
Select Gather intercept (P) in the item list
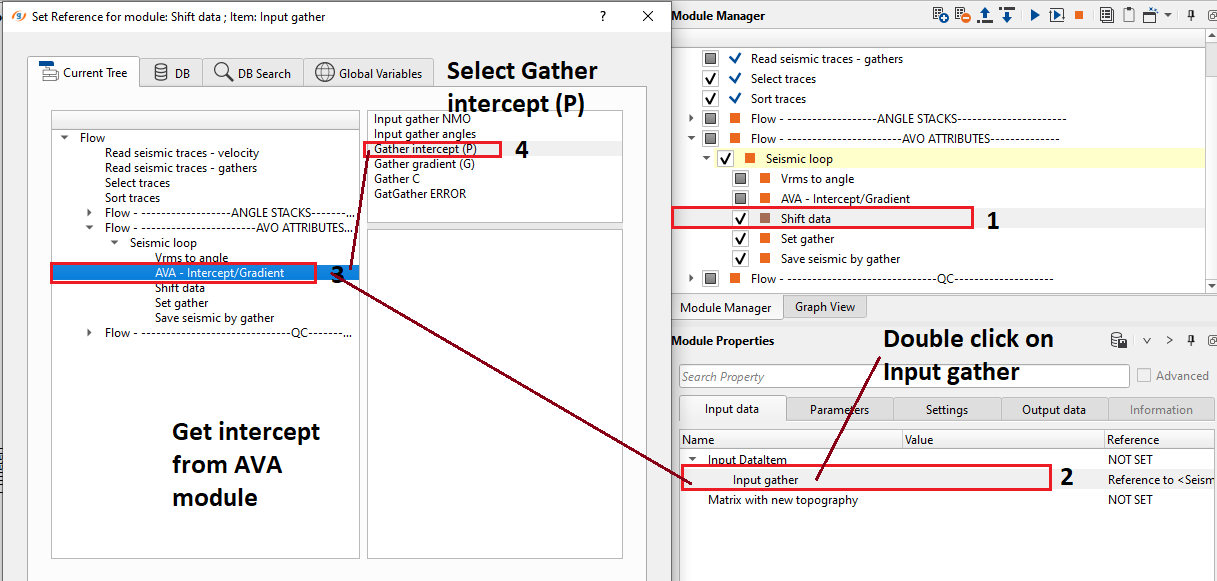point(425,149)
